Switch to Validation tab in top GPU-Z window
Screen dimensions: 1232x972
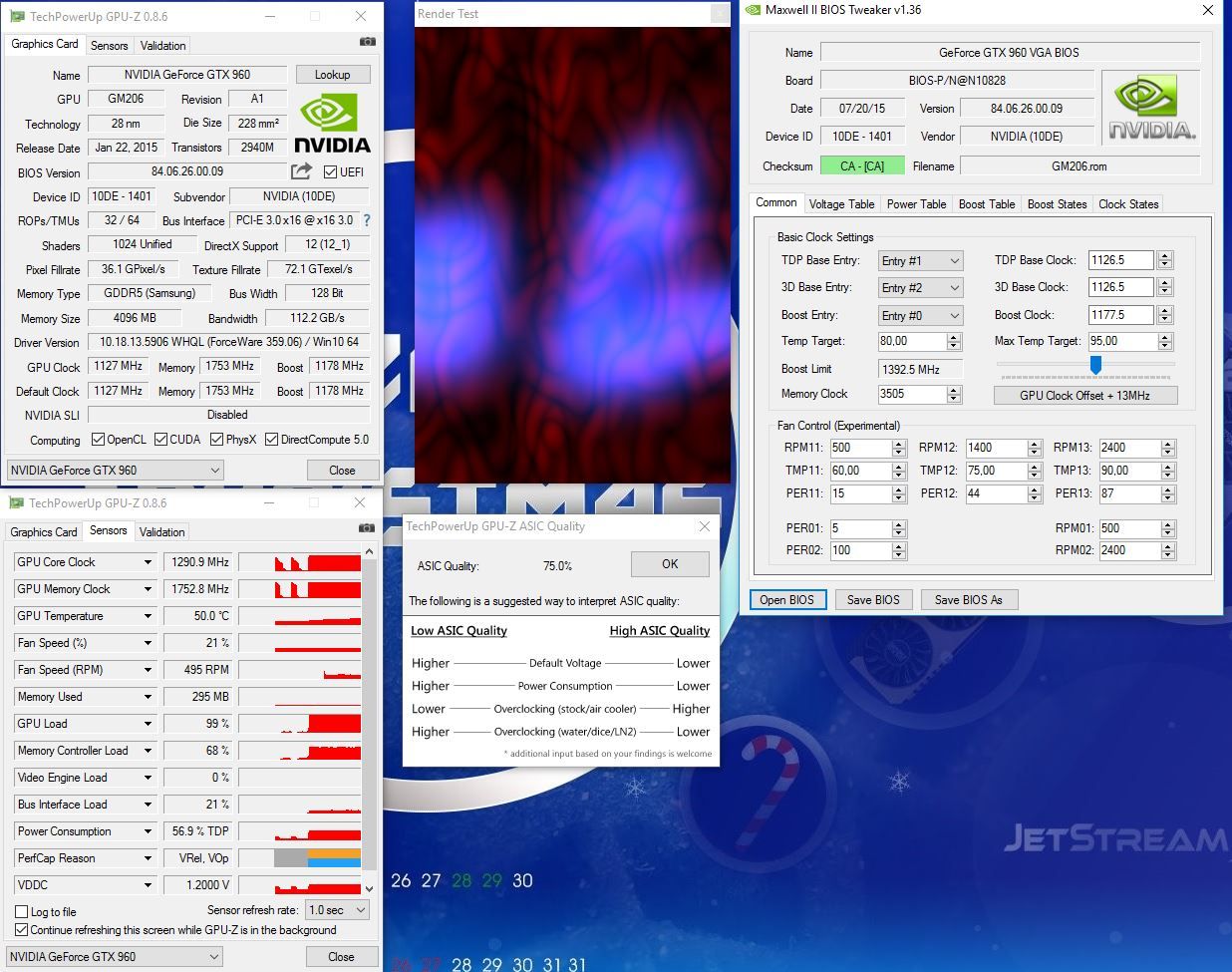pos(162,45)
